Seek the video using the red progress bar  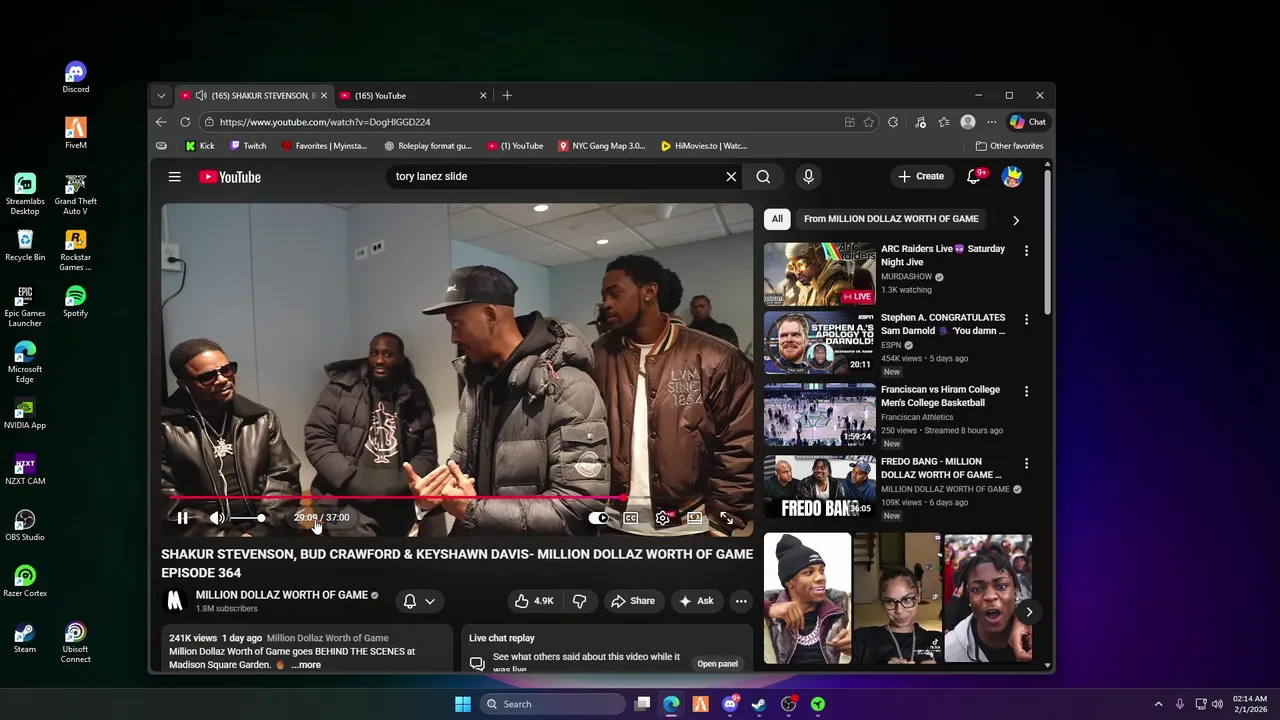pyautogui.click(x=457, y=497)
